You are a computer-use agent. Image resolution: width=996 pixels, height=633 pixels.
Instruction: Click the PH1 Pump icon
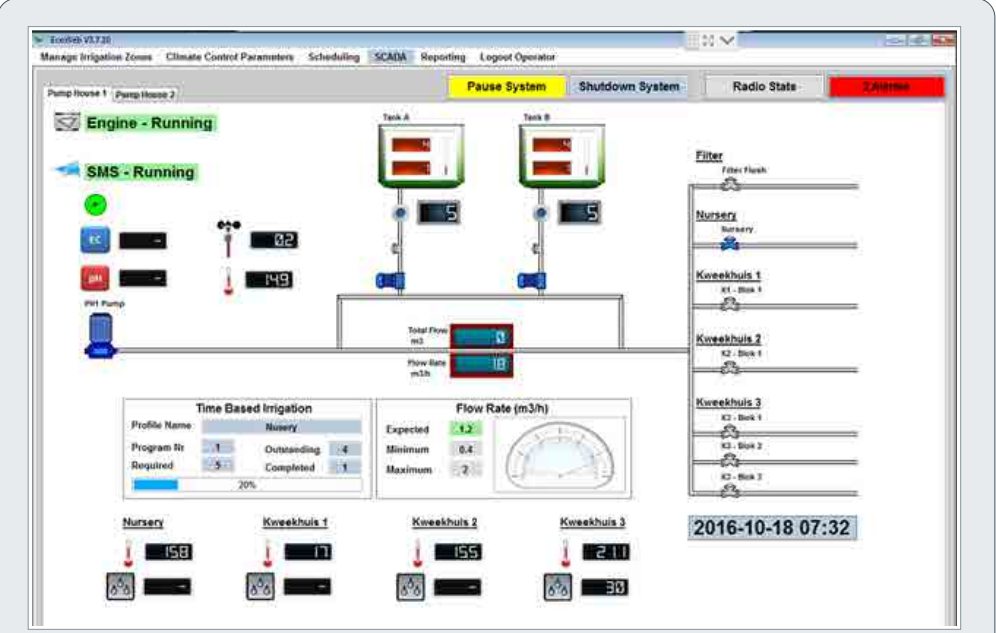click(x=100, y=336)
